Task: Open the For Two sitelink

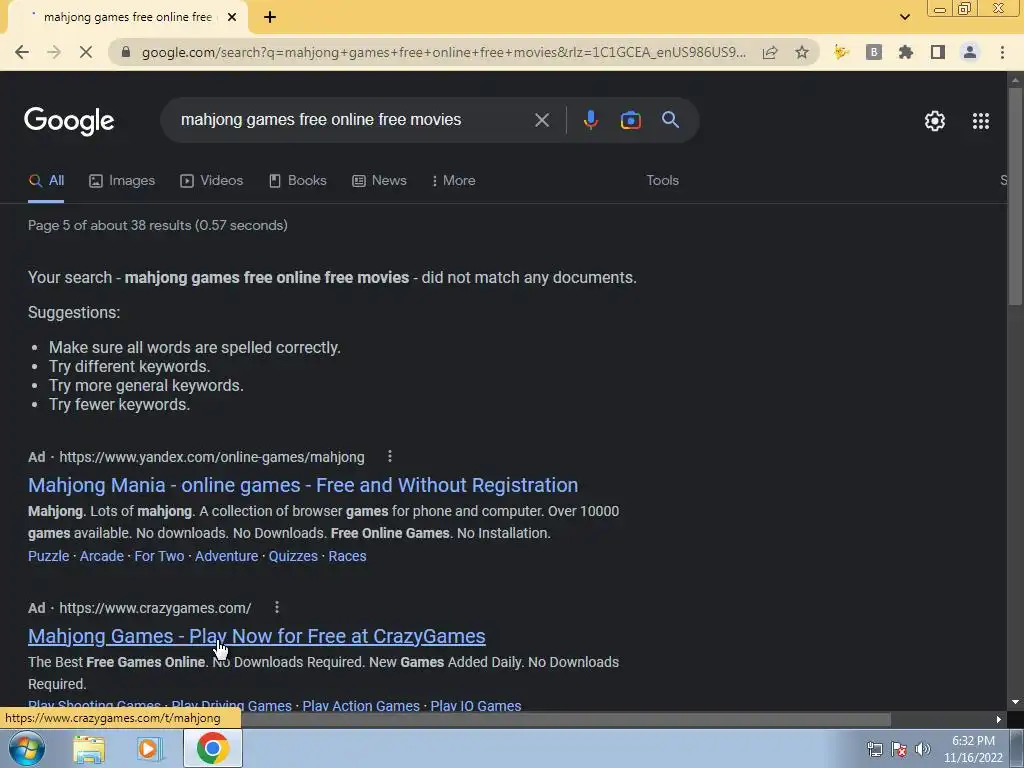Action: point(159,556)
